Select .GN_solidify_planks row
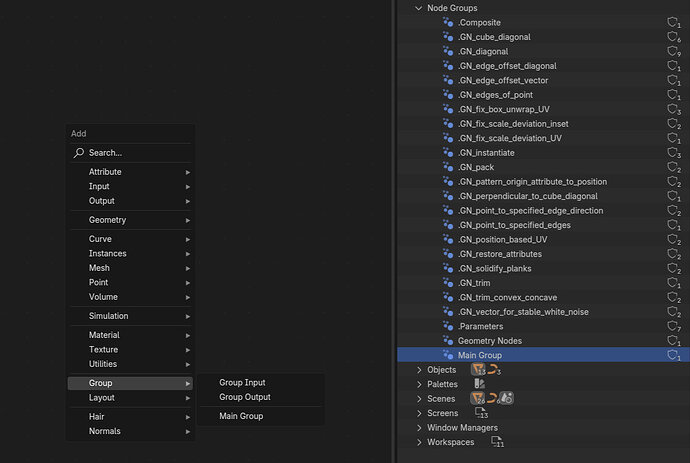690x463 pixels. tap(543, 268)
